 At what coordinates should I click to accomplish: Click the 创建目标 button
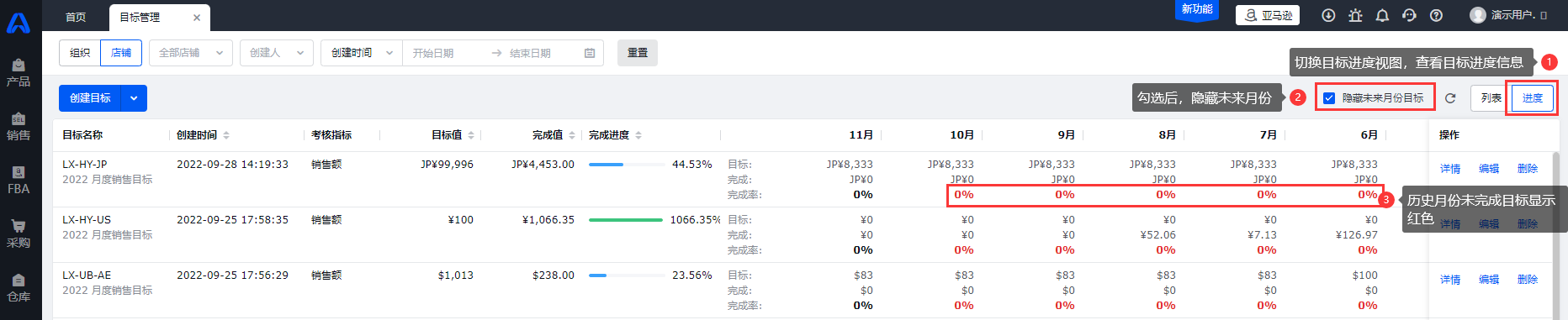pos(90,98)
